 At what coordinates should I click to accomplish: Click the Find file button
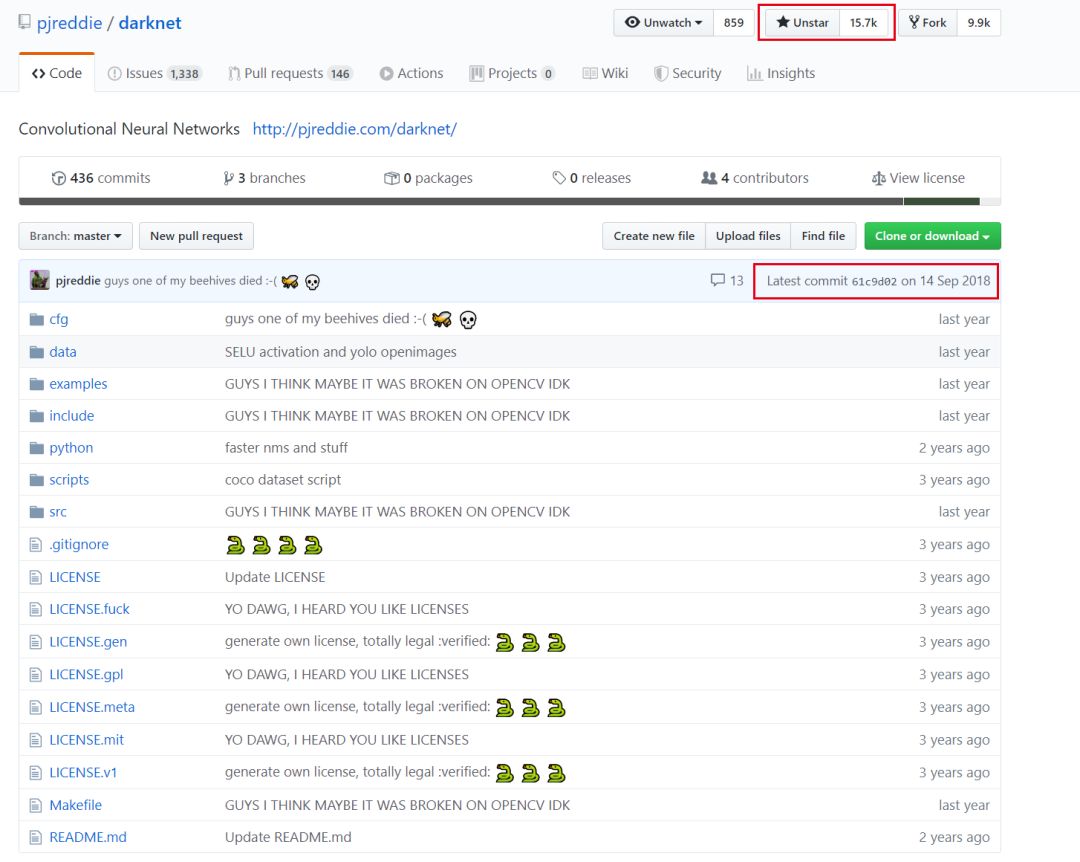(823, 236)
